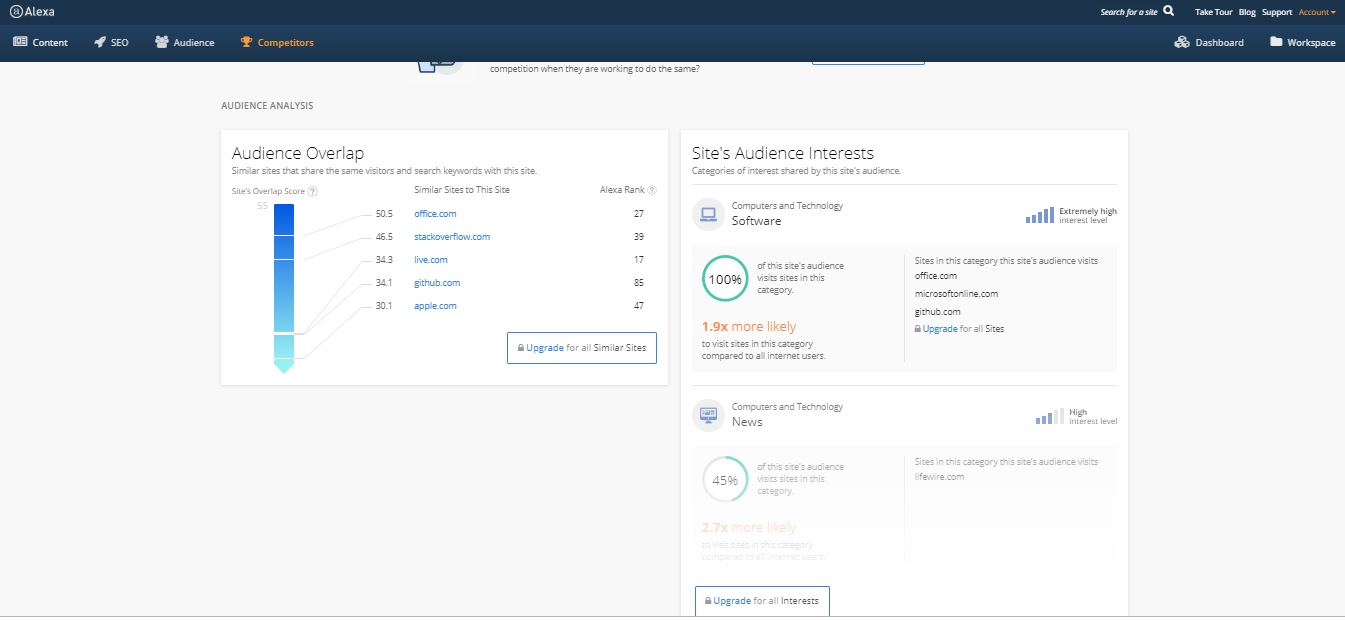Click overlap score 34.1
The height and width of the screenshot is (620, 1345).
pyautogui.click(x=384, y=283)
